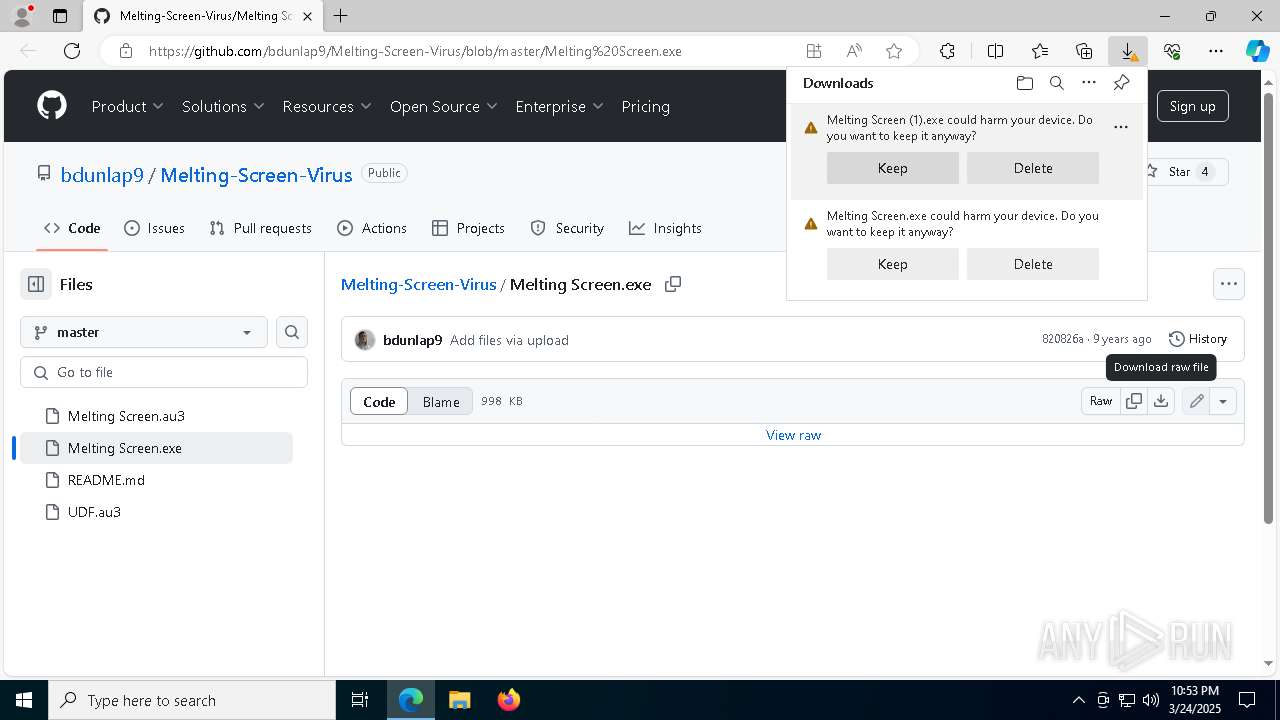Open File Explorer from the taskbar
Image resolution: width=1280 pixels, height=720 pixels.
(x=460, y=700)
